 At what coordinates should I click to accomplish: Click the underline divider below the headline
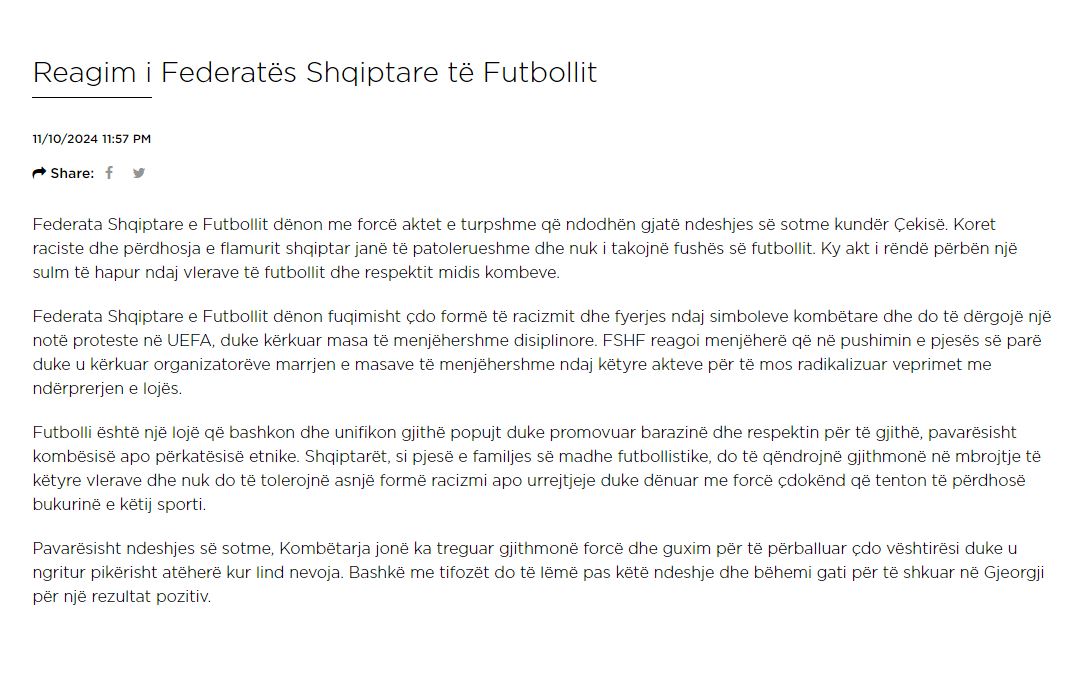(92, 97)
